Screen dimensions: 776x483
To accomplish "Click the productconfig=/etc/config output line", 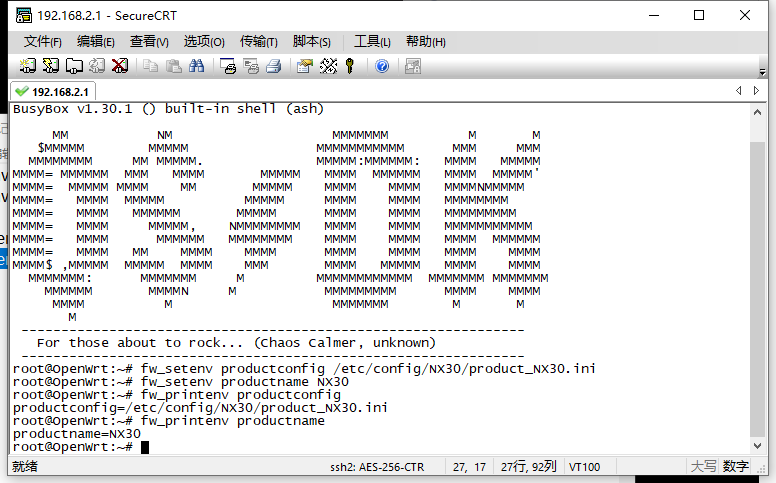I will tap(200, 408).
